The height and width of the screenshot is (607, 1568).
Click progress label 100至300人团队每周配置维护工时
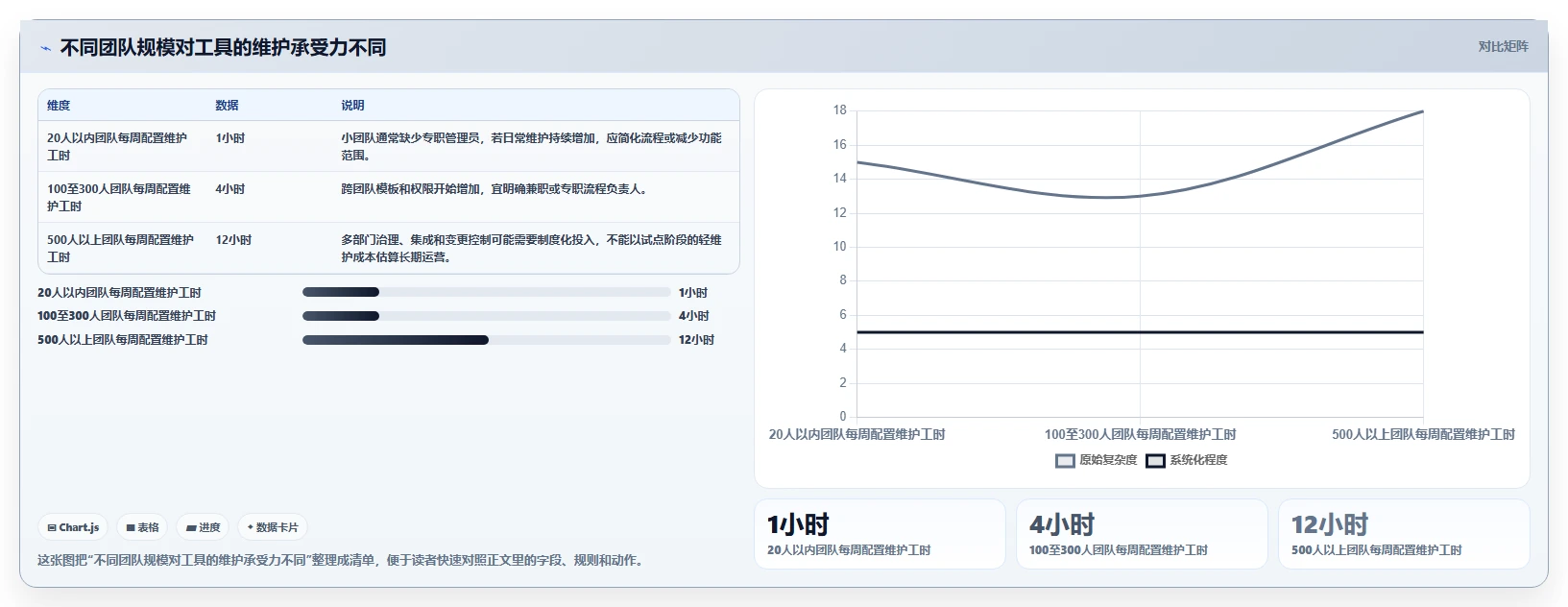(127, 316)
